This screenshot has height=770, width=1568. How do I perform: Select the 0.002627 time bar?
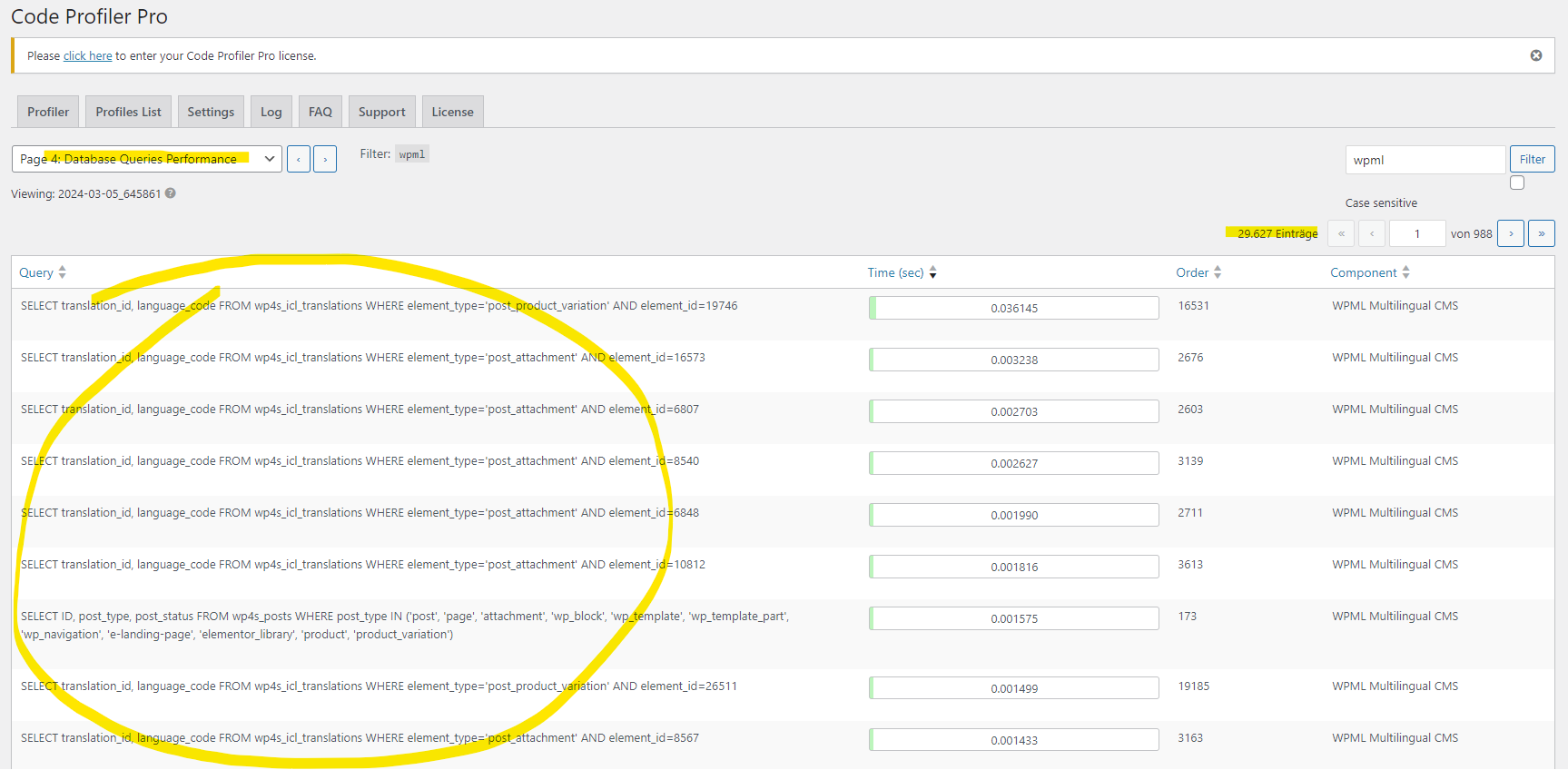1014,463
